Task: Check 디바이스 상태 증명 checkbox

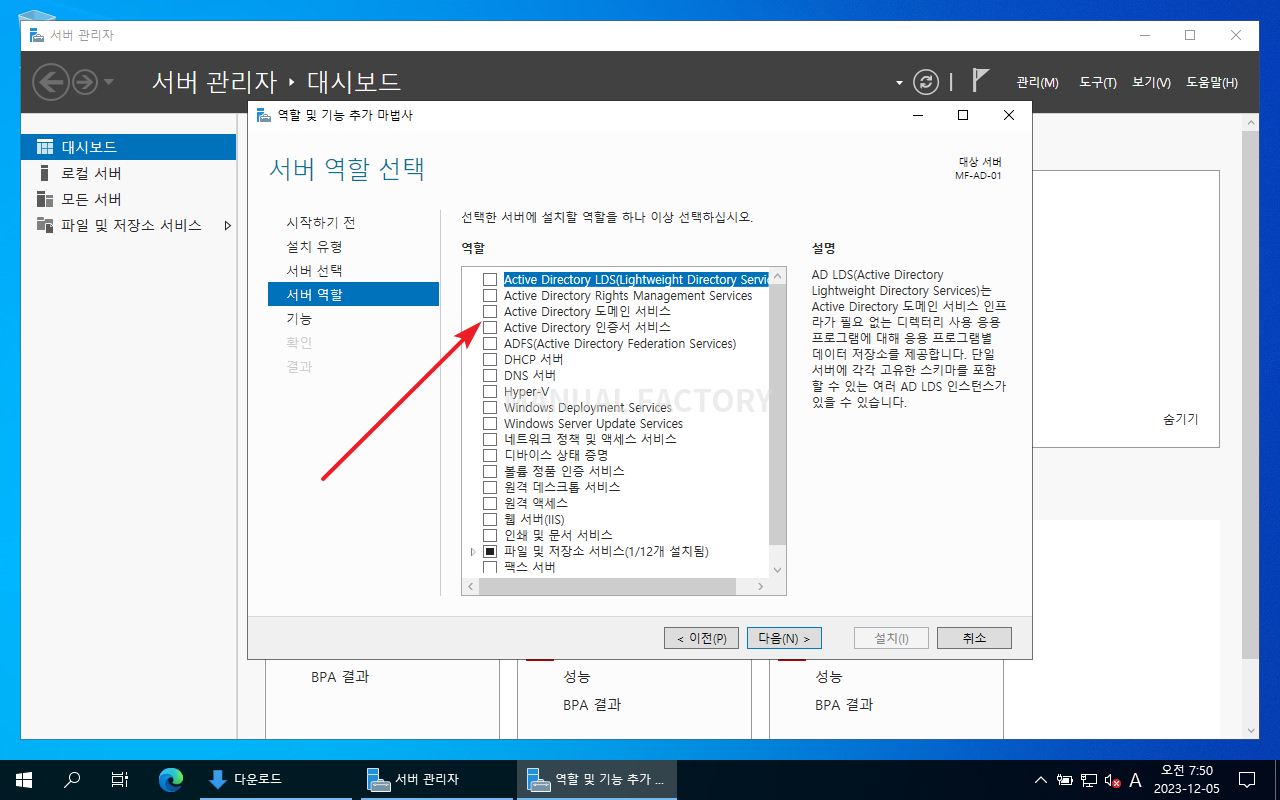Action: [x=490, y=455]
